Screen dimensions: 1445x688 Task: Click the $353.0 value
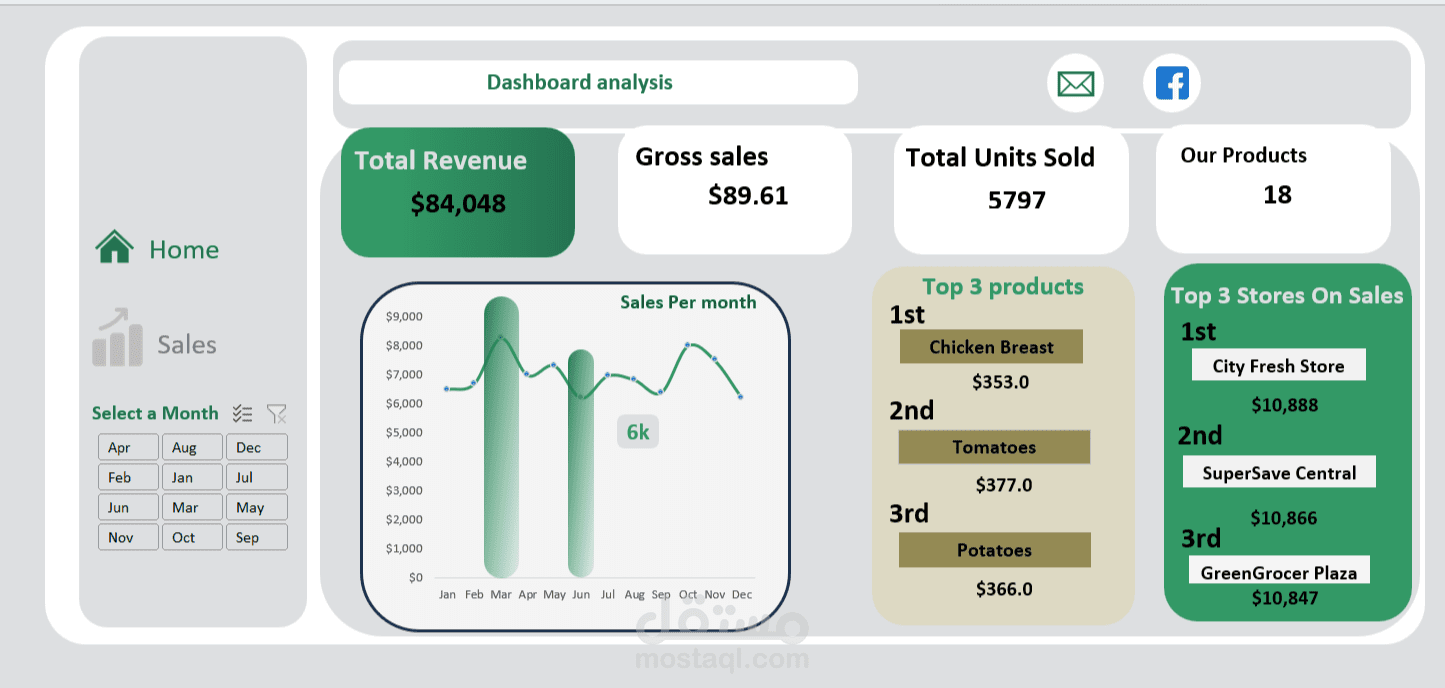point(1000,382)
